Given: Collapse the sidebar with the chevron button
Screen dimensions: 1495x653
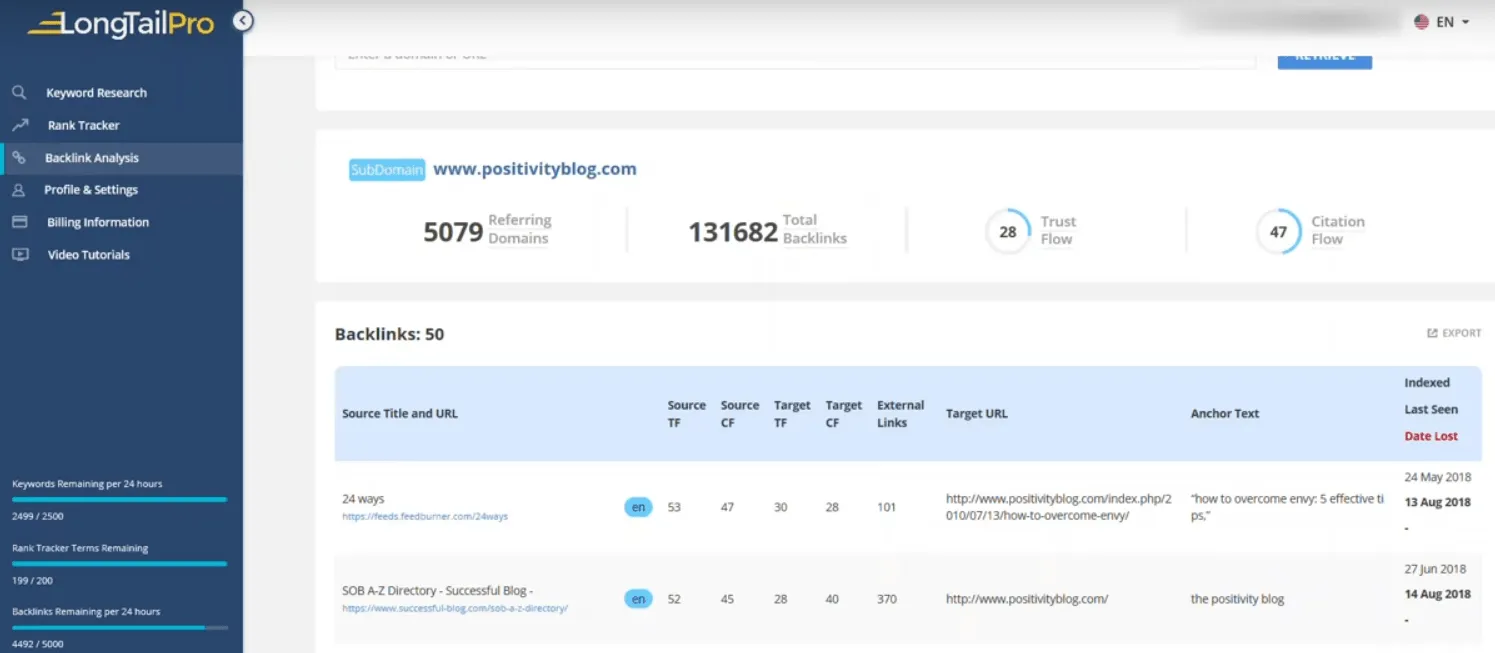Looking at the screenshot, I should [243, 21].
